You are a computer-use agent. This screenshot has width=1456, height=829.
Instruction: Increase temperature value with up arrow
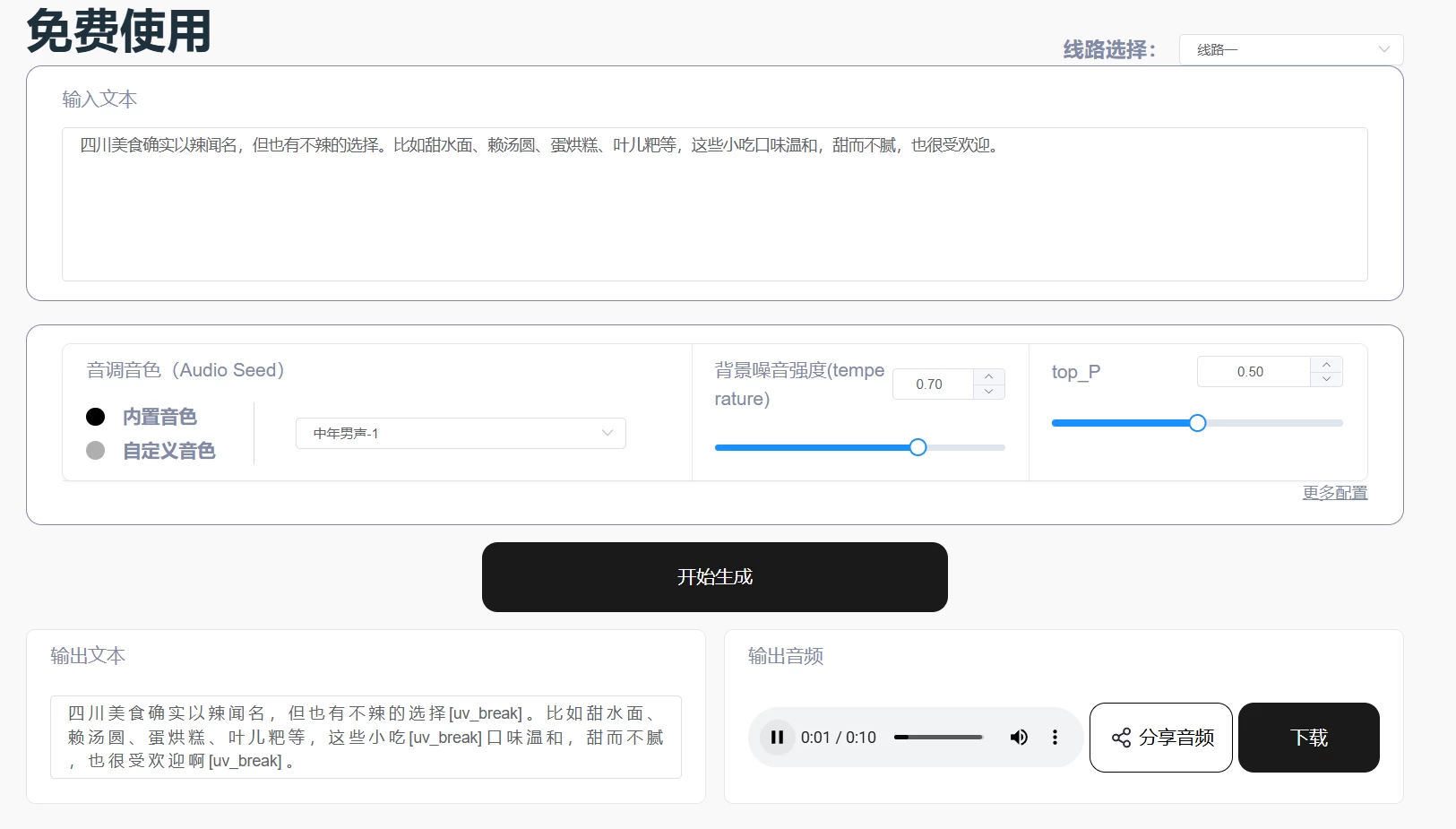[x=988, y=376]
